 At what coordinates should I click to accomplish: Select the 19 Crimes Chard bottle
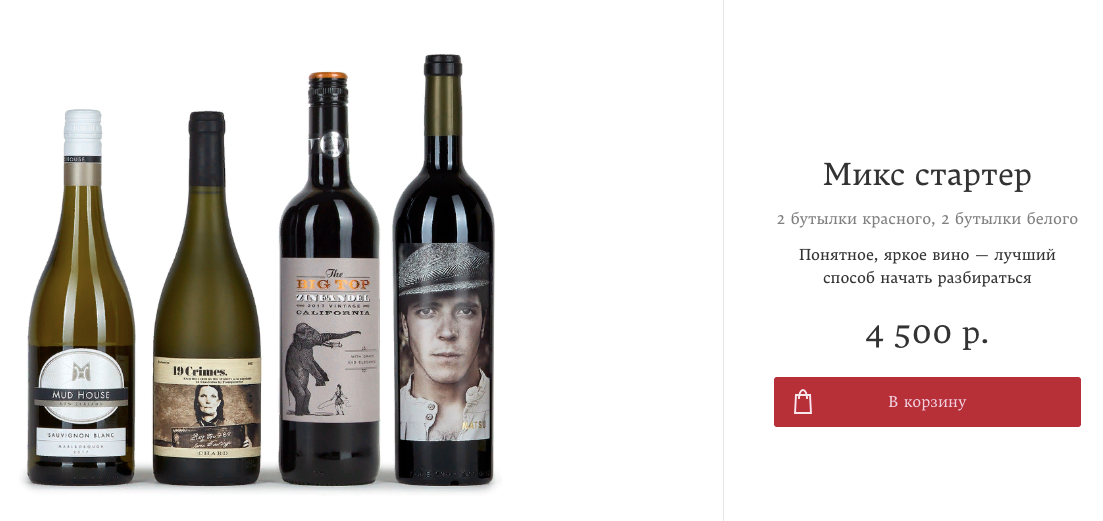coord(207,299)
